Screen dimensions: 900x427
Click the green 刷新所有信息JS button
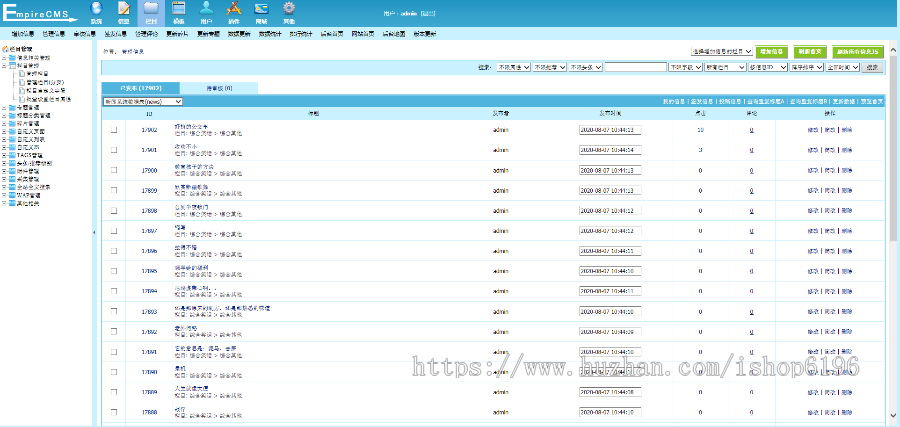point(858,52)
